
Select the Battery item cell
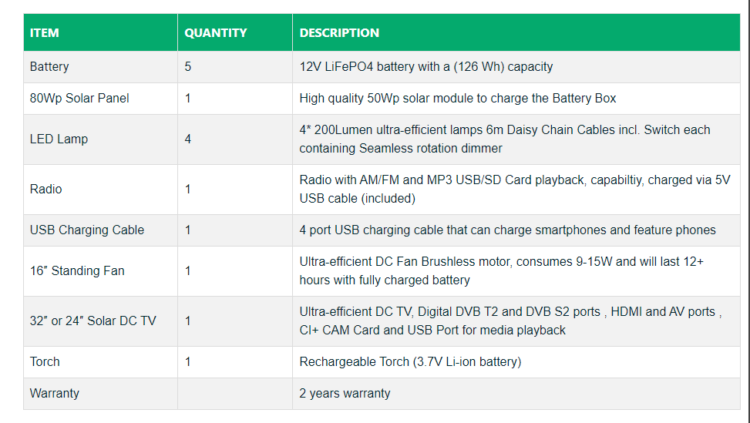(x=50, y=67)
